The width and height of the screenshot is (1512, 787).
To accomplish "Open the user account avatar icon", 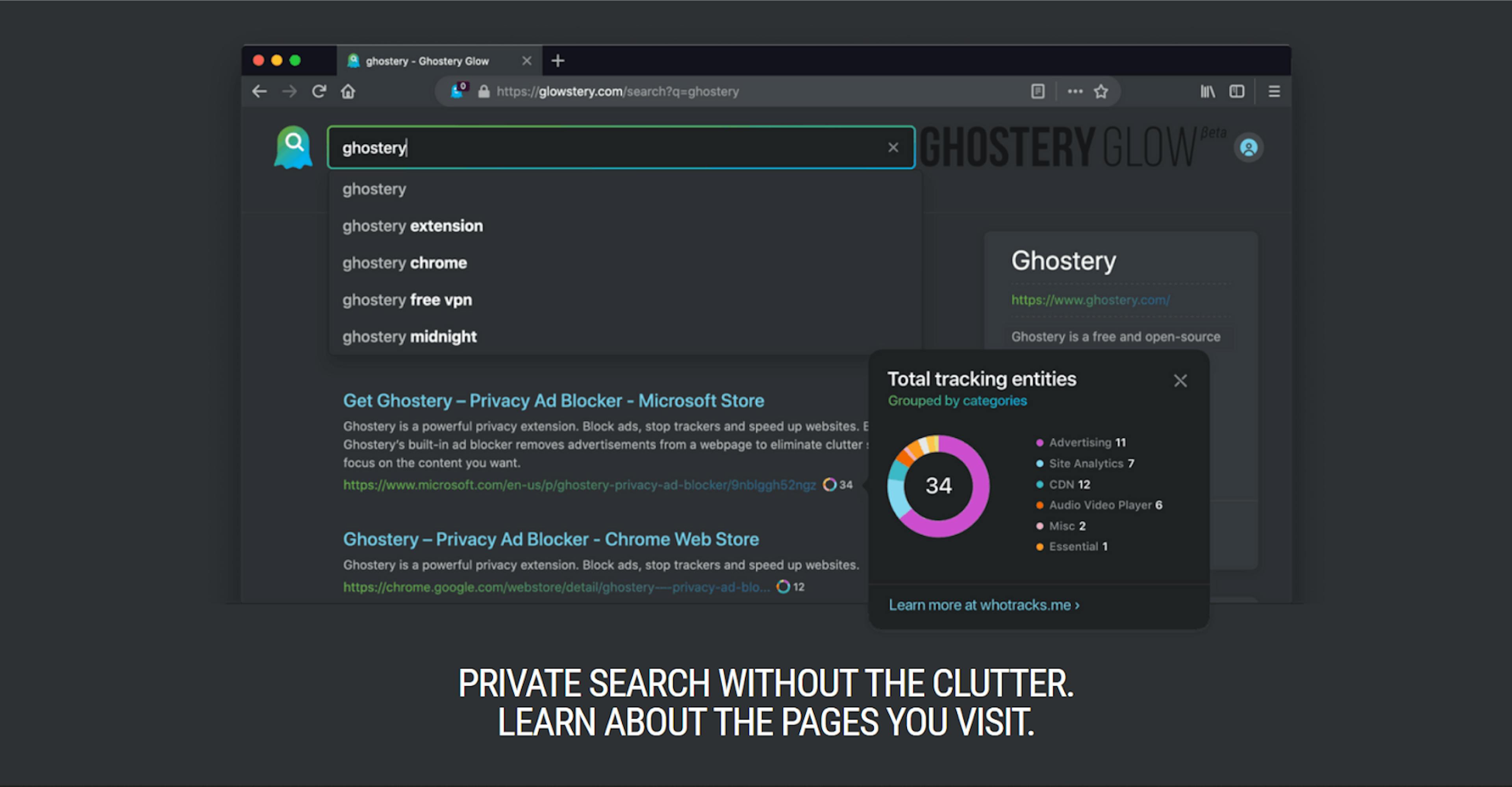I will pyautogui.click(x=1249, y=147).
